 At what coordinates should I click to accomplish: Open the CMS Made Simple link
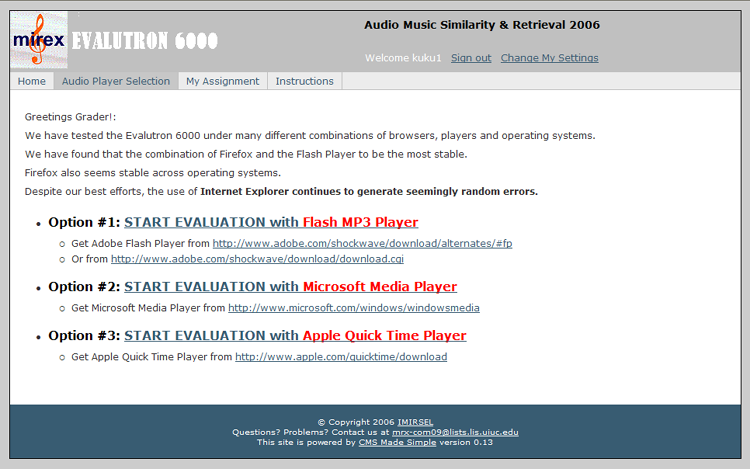tap(397, 442)
